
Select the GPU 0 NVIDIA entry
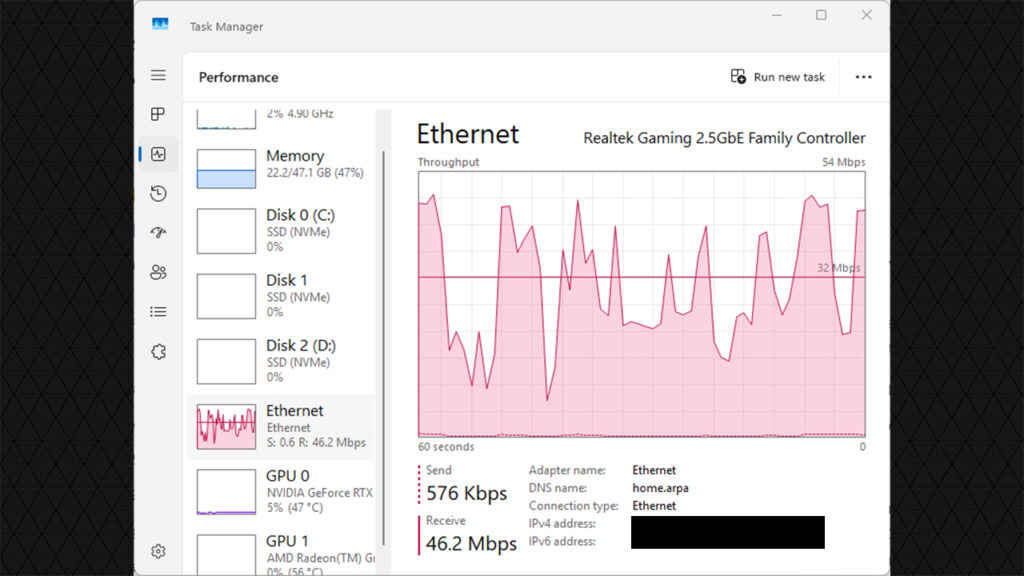click(280, 490)
